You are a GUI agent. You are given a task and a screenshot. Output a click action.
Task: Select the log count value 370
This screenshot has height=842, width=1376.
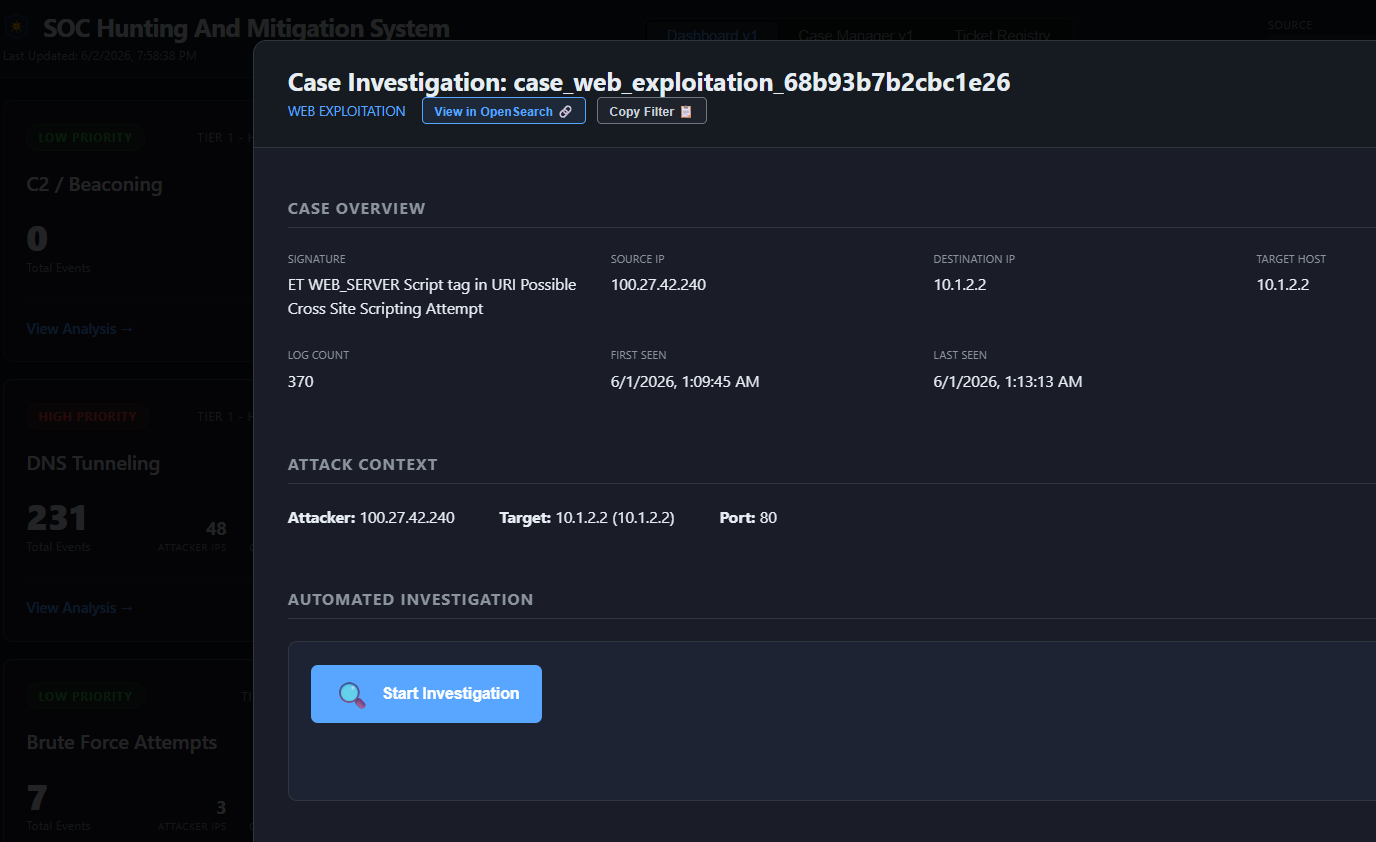[x=301, y=381]
